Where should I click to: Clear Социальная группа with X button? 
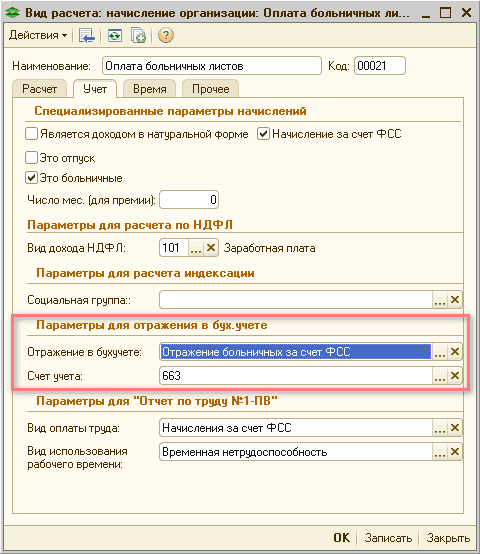pos(455,300)
